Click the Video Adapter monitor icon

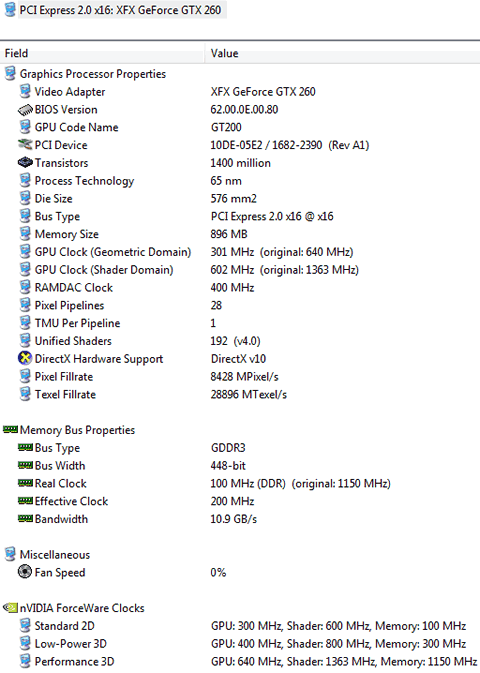[x=25, y=91]
